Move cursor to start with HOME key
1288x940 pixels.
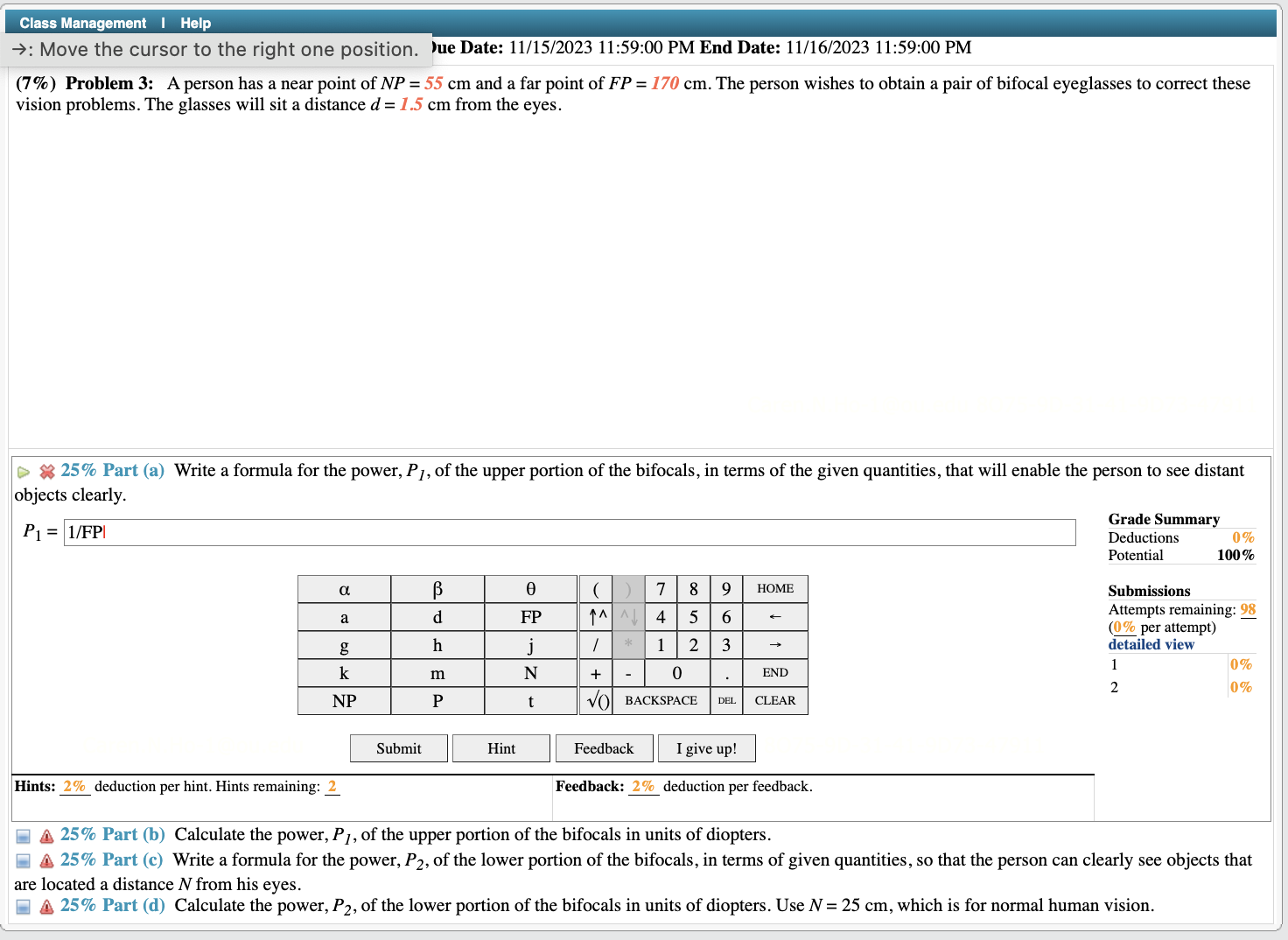coord(775,589)
